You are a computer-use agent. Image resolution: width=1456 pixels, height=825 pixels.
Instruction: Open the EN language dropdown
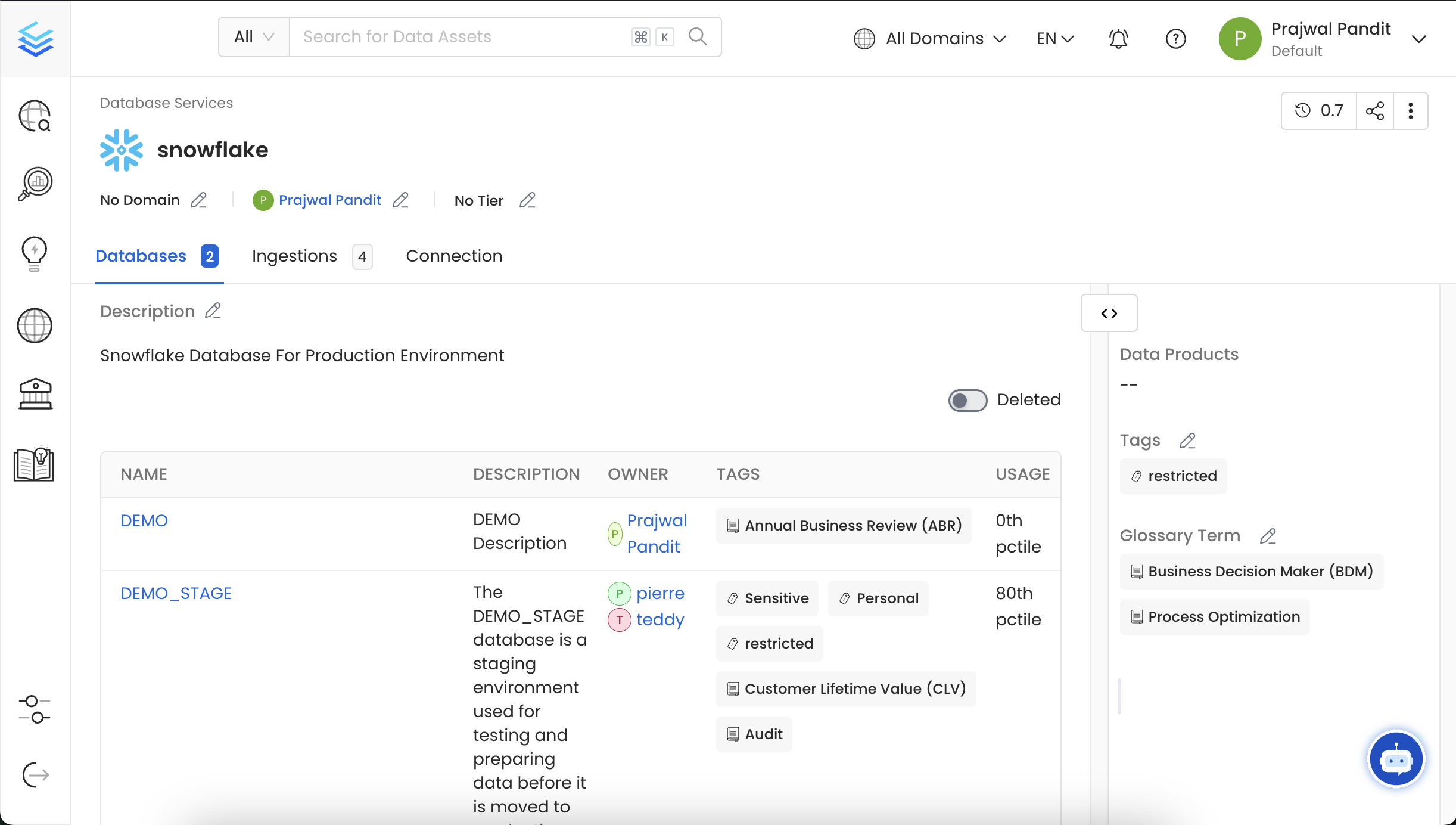(x=1054, y=38)
